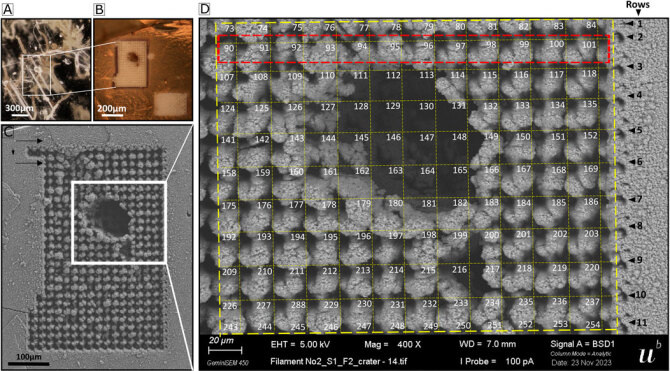Select grid cell number 237
Image resolution: width=670 pixels, height=371 pixels.
click(592, 301)
